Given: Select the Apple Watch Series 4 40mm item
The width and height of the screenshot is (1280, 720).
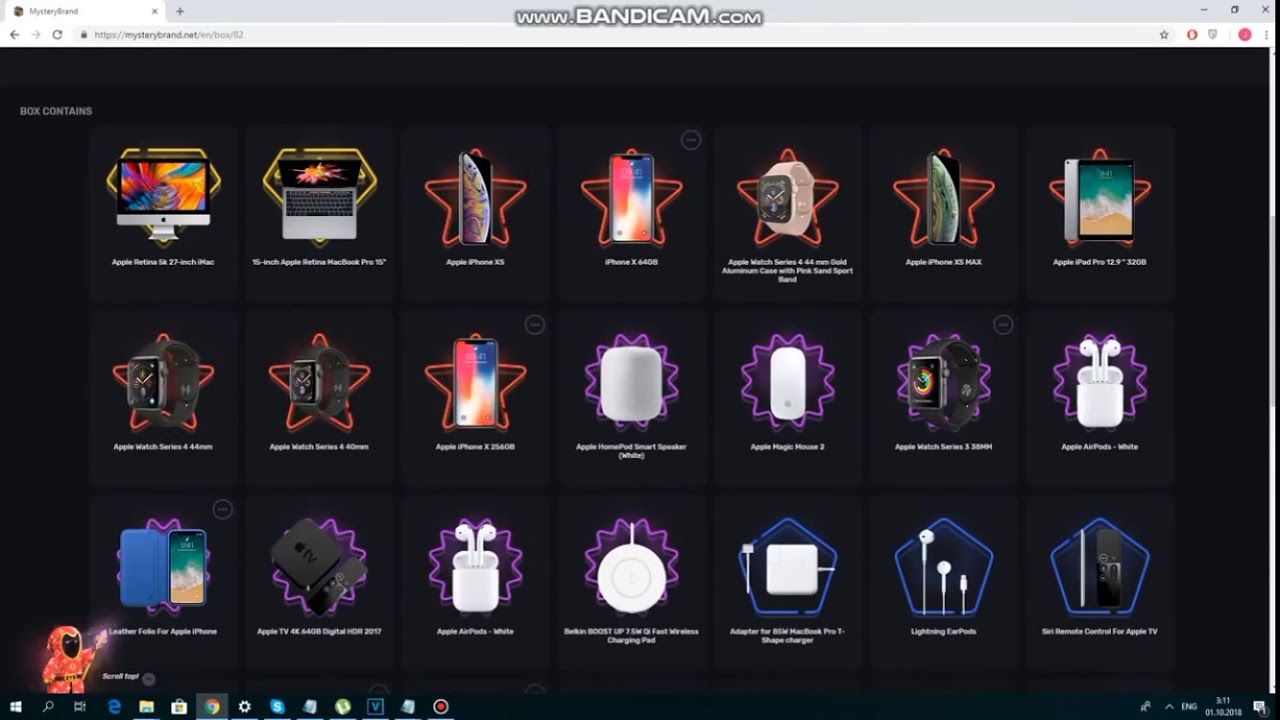Looking at the screenshot, I should click(x=319, y=397).
